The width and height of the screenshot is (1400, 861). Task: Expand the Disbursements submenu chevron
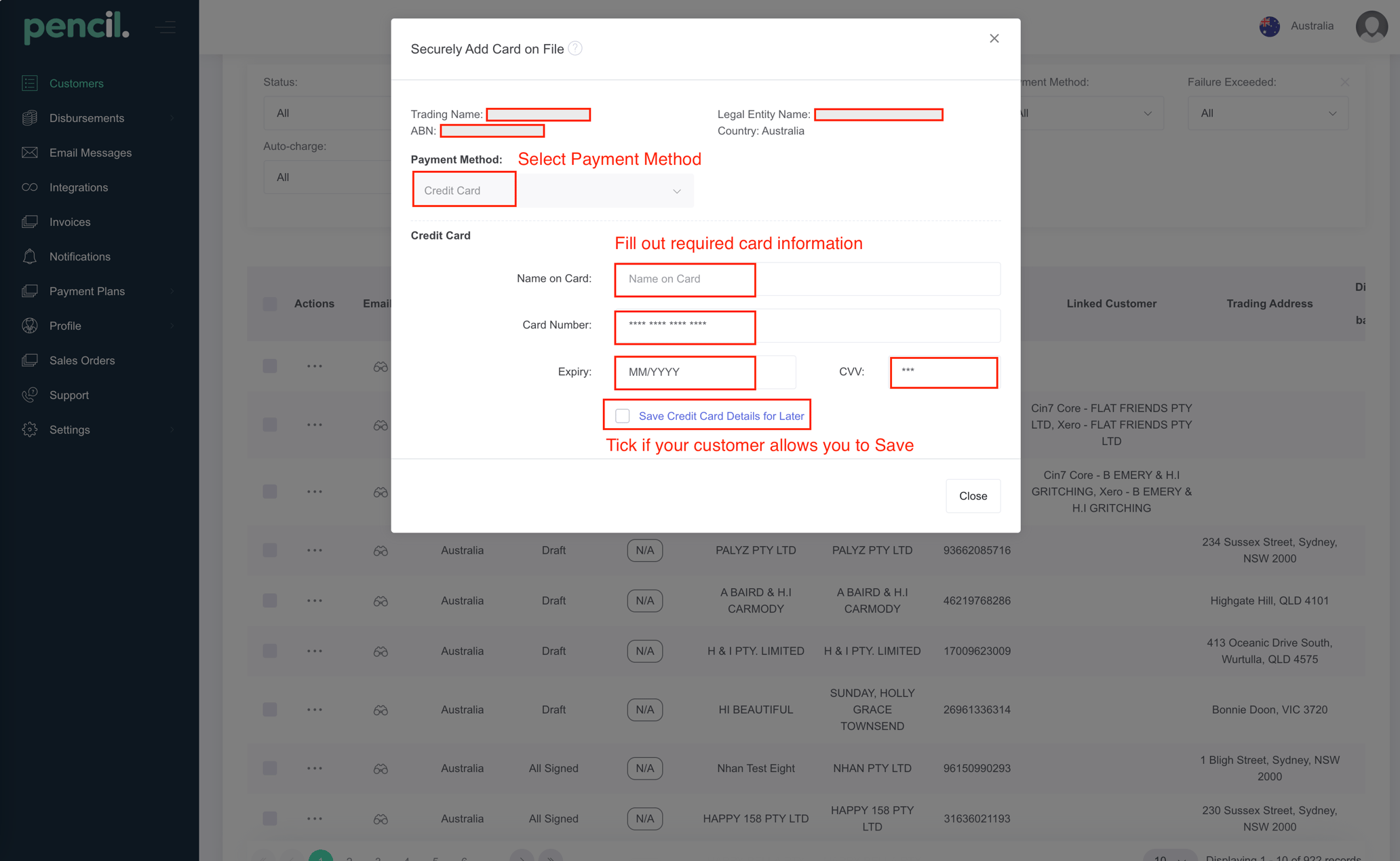(x=172, y=118)
